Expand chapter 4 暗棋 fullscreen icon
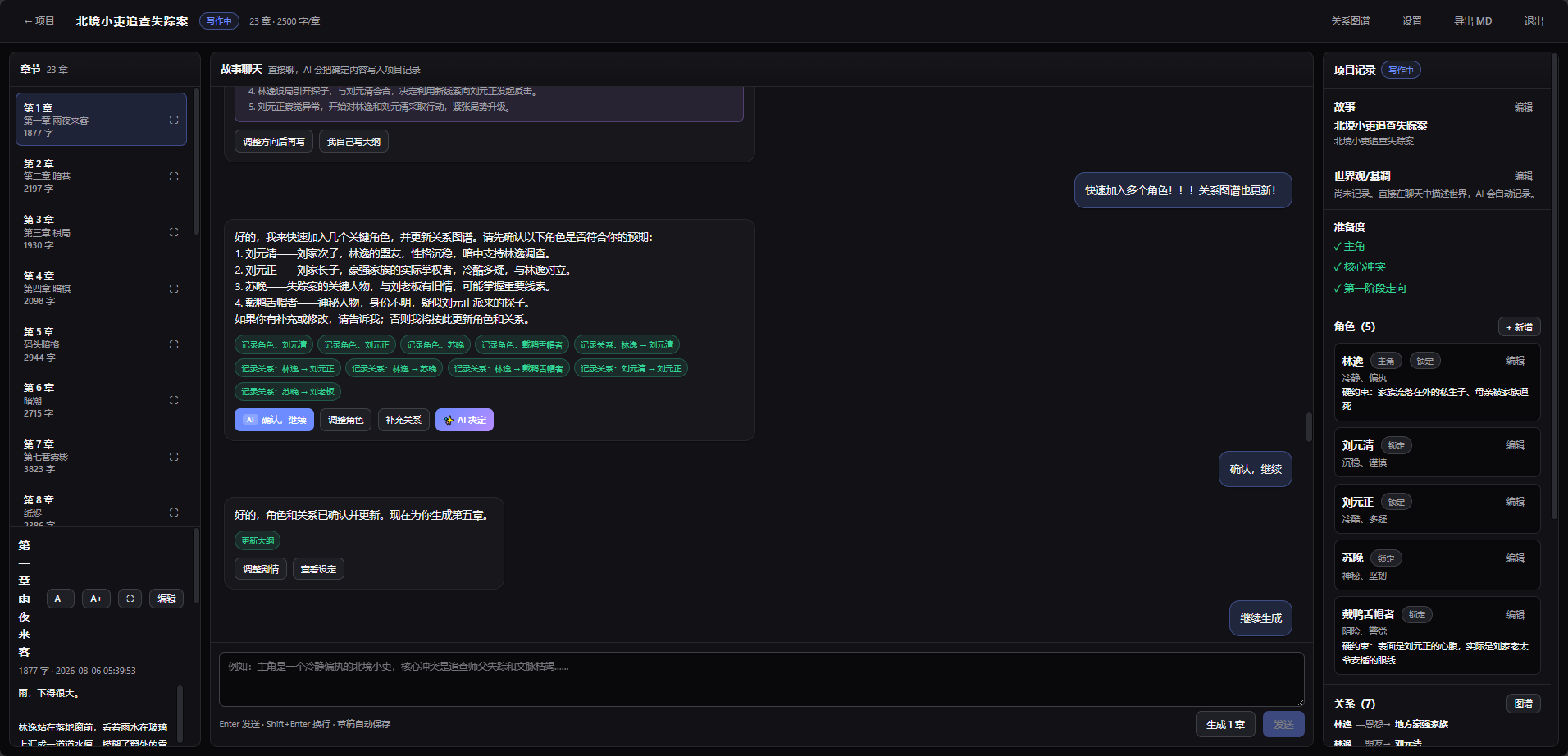 click(x=174, y=289)
